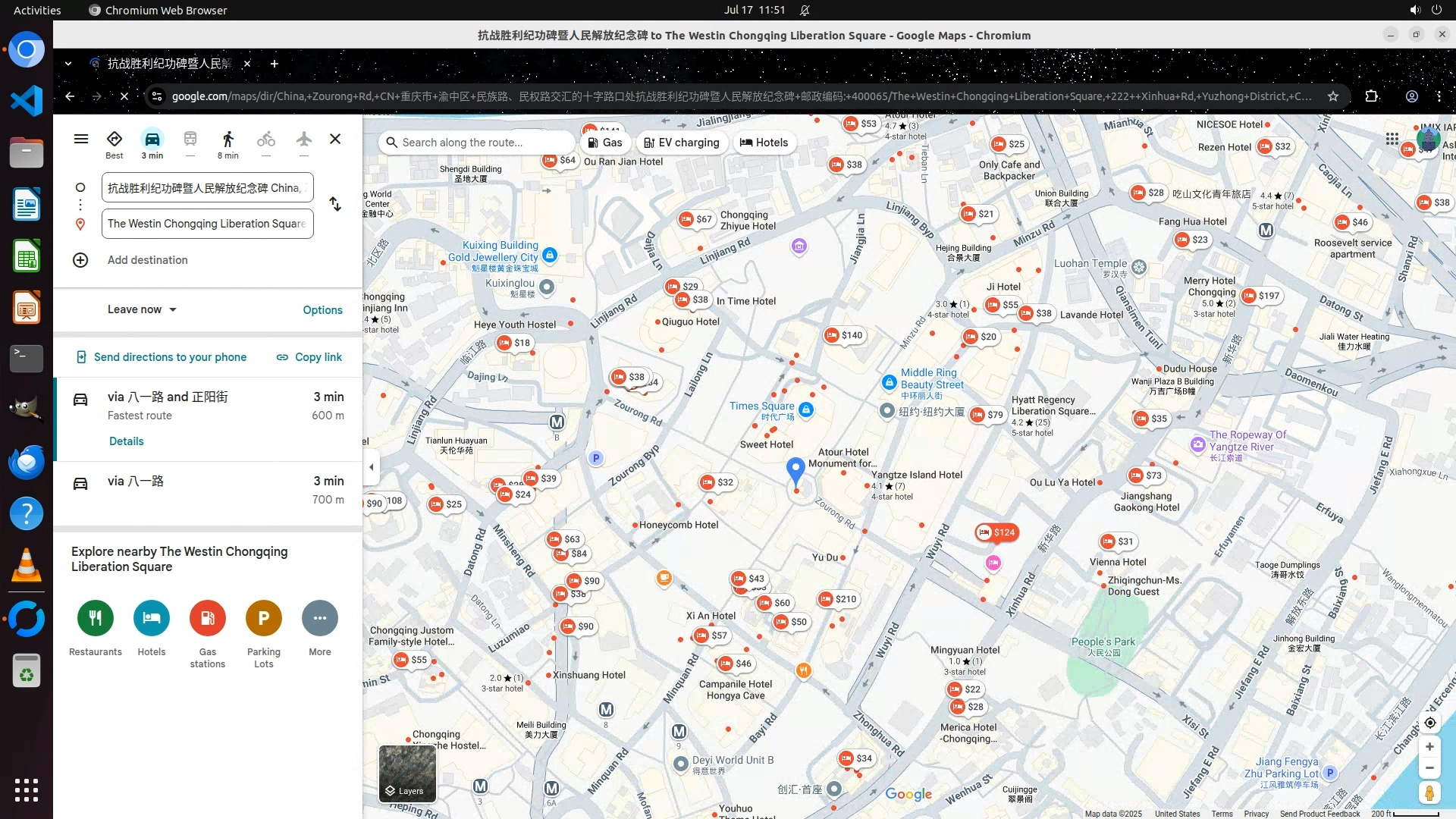The image size is (1456, 819).
Task: Select walking travel mode
Action: [x=227, y=140]
